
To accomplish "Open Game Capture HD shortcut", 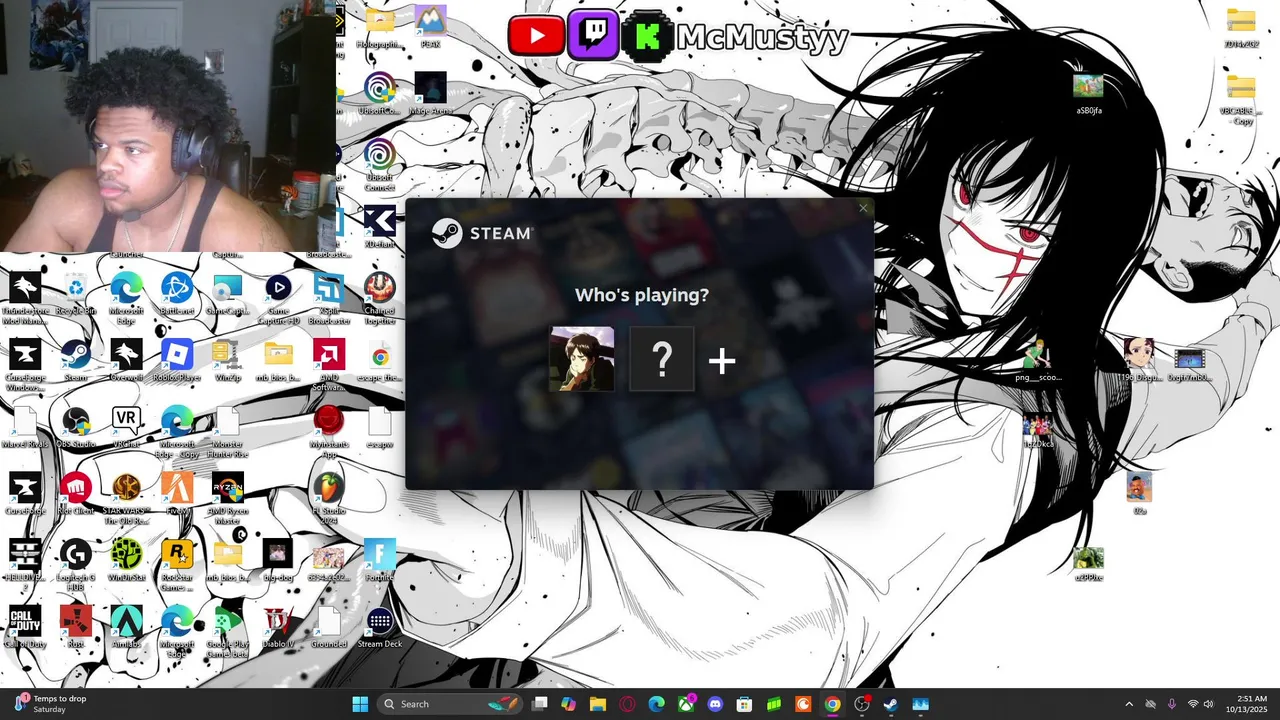I will point(278,298).
